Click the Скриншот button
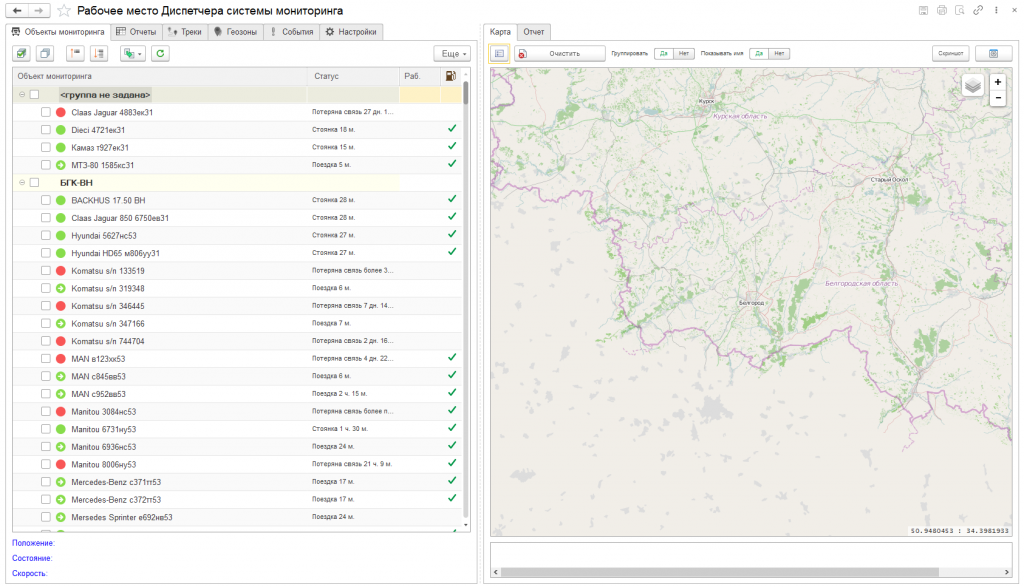 [x=950, y=53]
